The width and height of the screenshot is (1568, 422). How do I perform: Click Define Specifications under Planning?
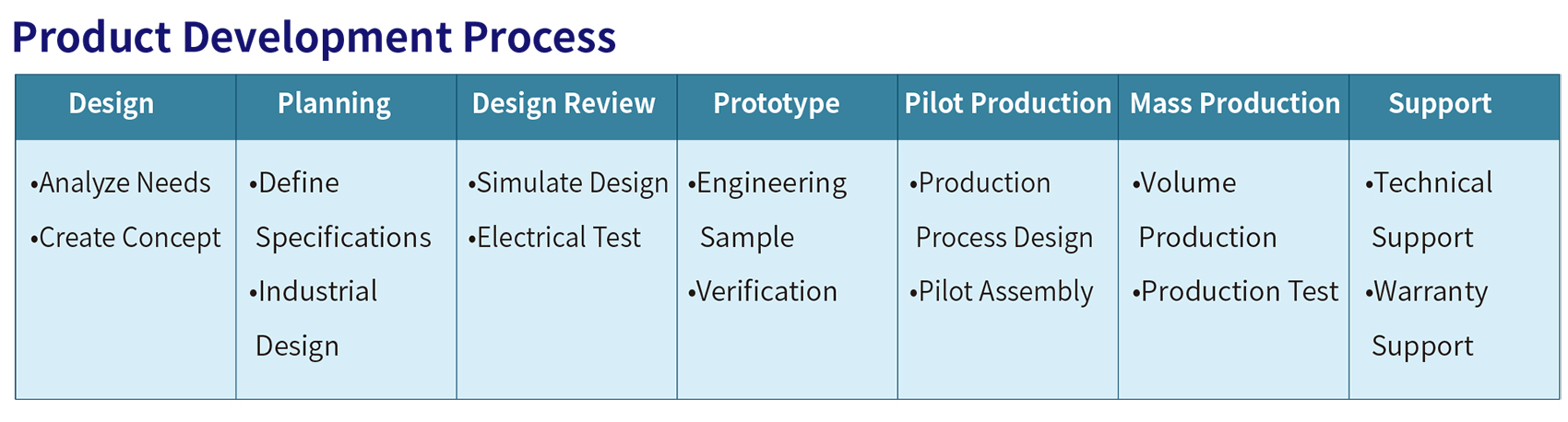(340, 210)
